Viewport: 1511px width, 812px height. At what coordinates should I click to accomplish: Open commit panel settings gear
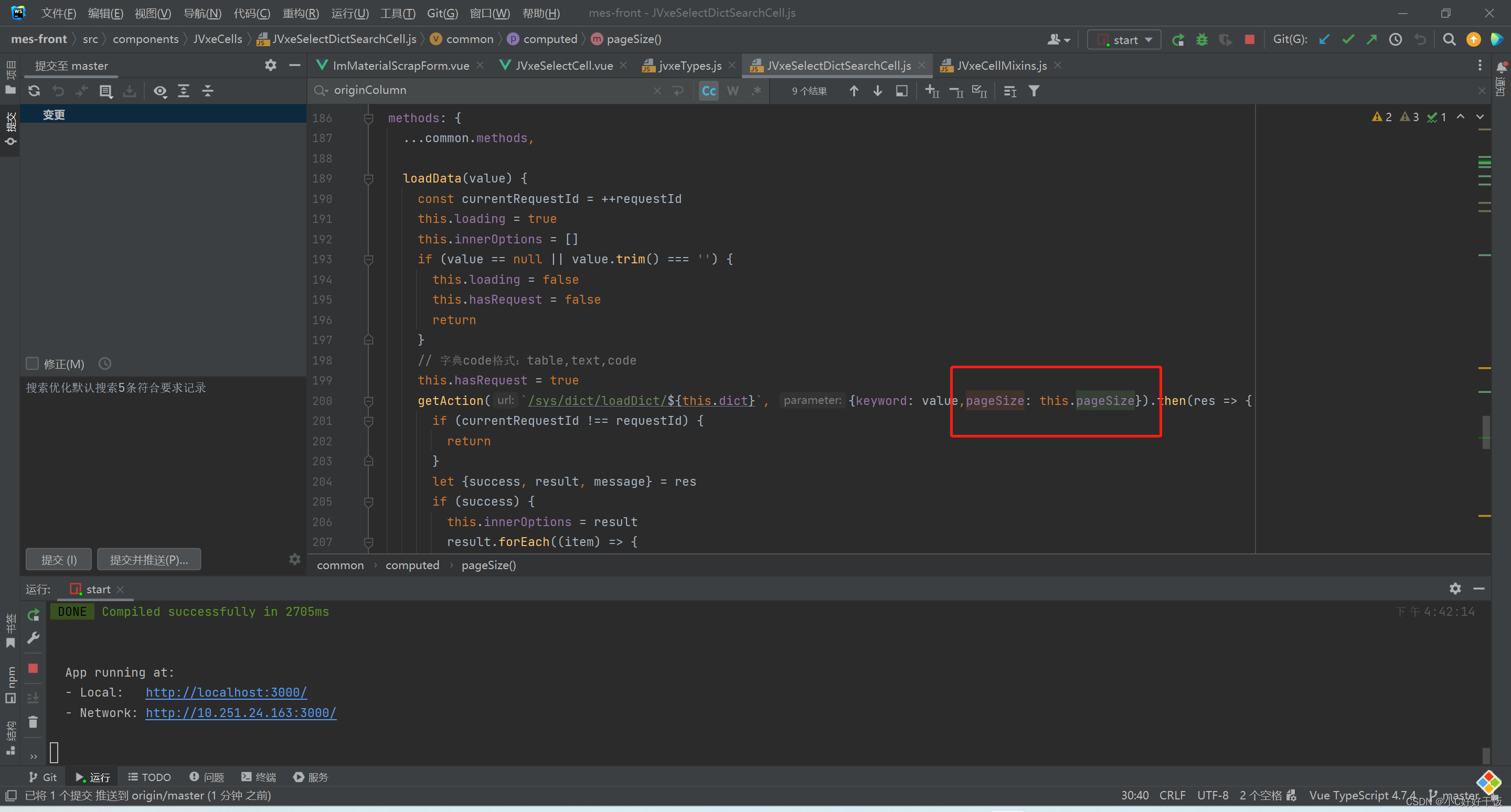pos(270,65)
